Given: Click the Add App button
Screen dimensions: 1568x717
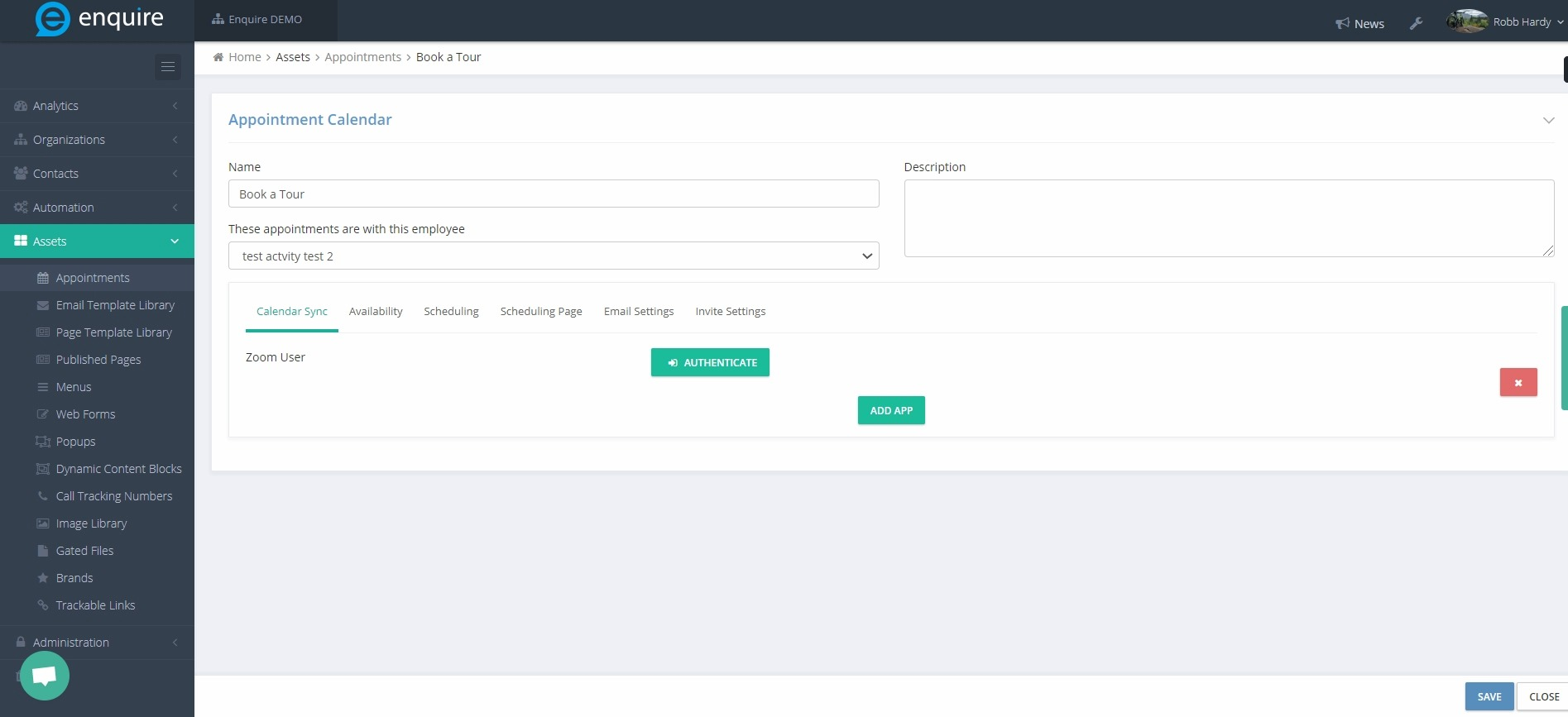Looking at the screenshot, I should coord(891,410).
